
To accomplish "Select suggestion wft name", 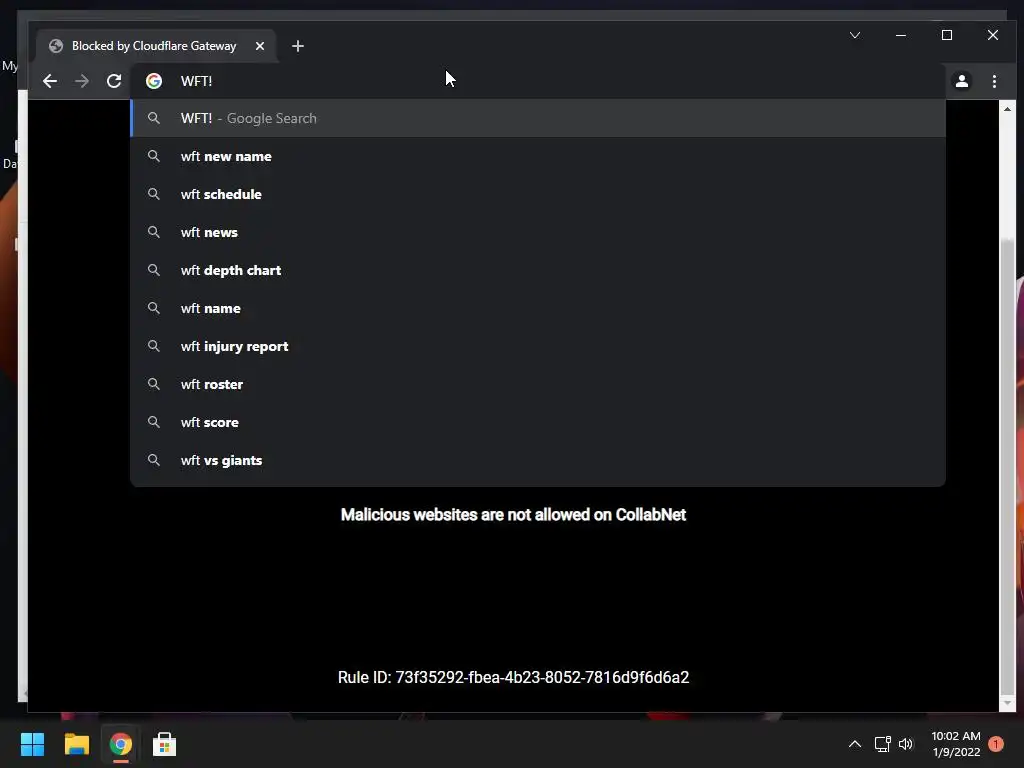I will (x=538, y=308).
